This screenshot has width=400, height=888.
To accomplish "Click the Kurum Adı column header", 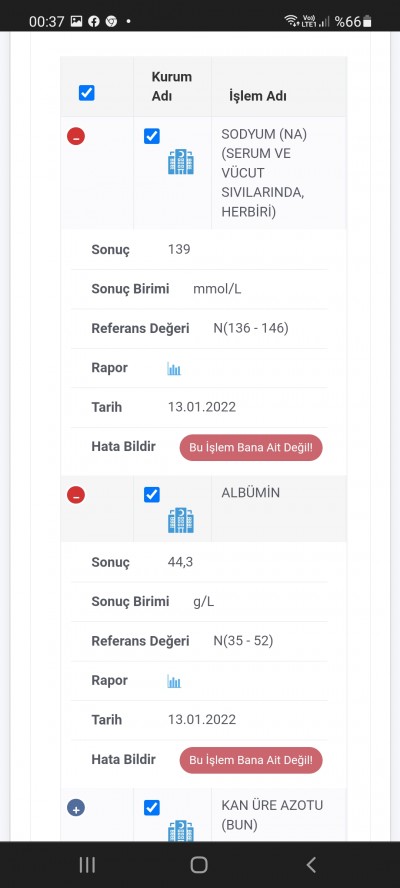I will 172,86.
